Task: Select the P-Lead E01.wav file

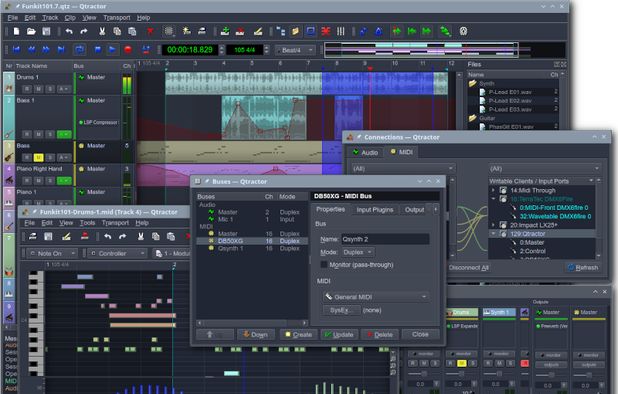Action: tap(510, 92)
